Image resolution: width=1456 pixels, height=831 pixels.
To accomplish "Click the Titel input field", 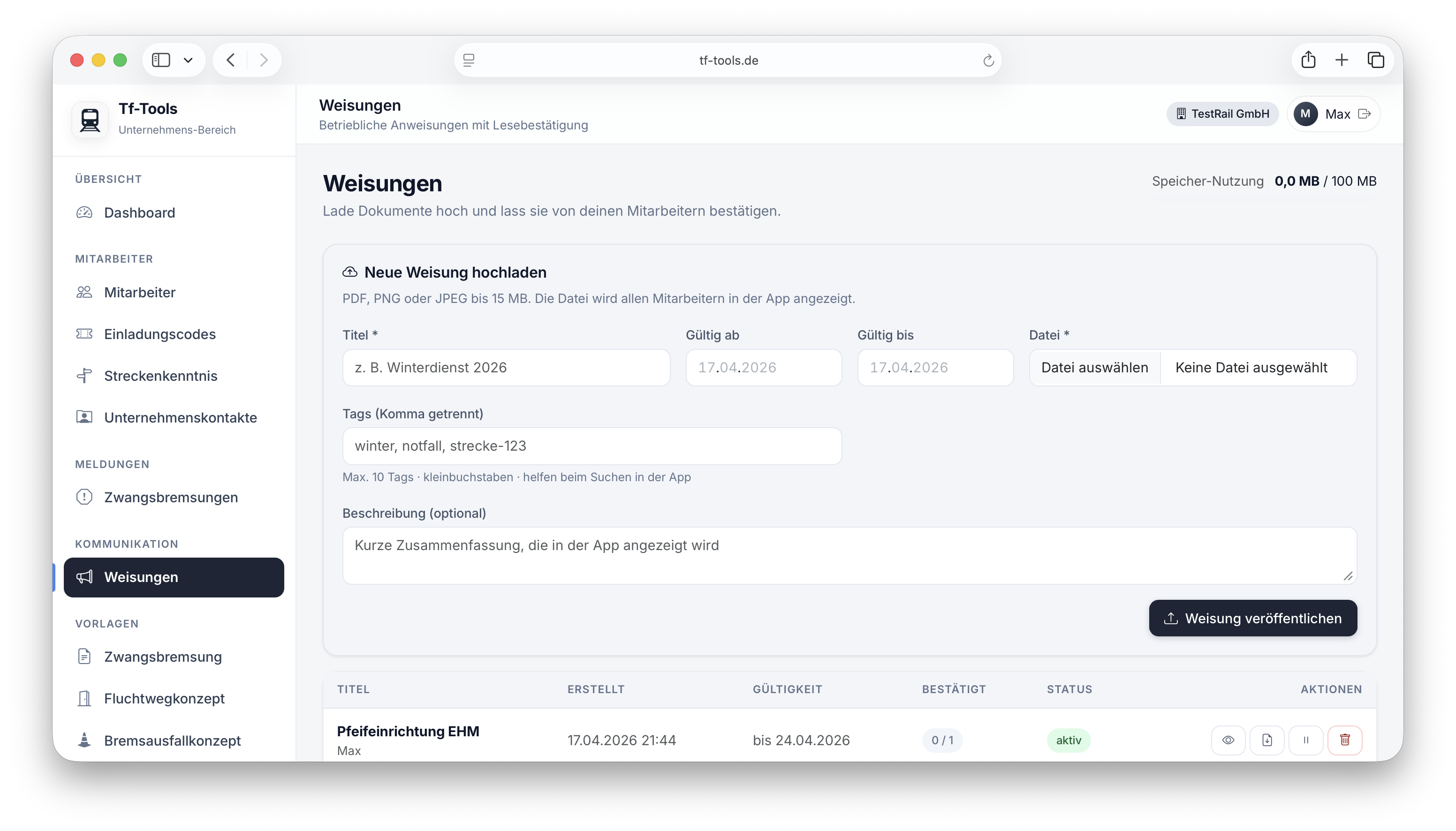I will [506, 368].
